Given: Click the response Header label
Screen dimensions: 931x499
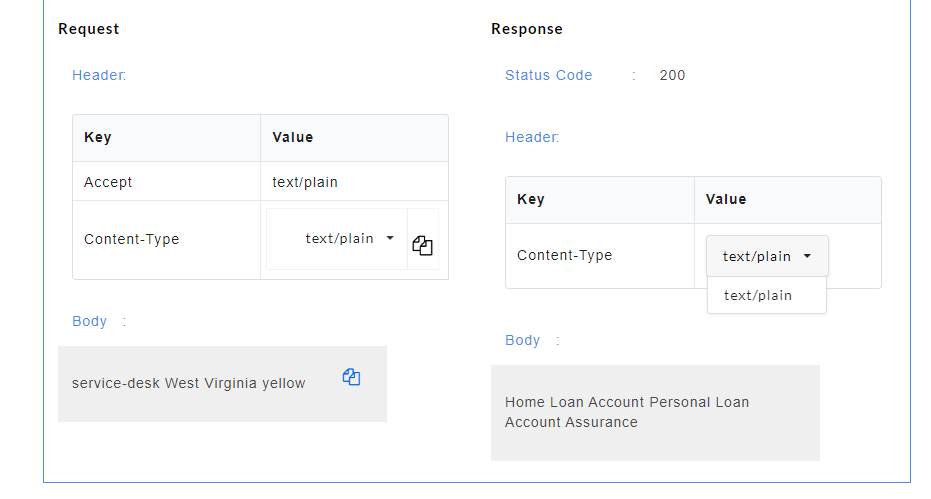Looking at the screenshot, I should (532, 137).
